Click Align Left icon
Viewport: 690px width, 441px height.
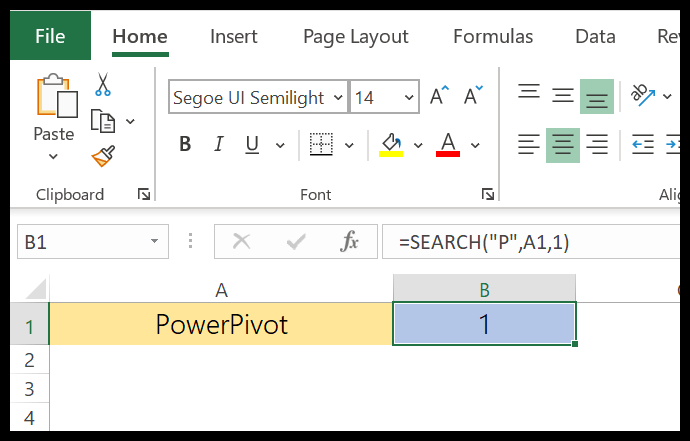(529, 145)
